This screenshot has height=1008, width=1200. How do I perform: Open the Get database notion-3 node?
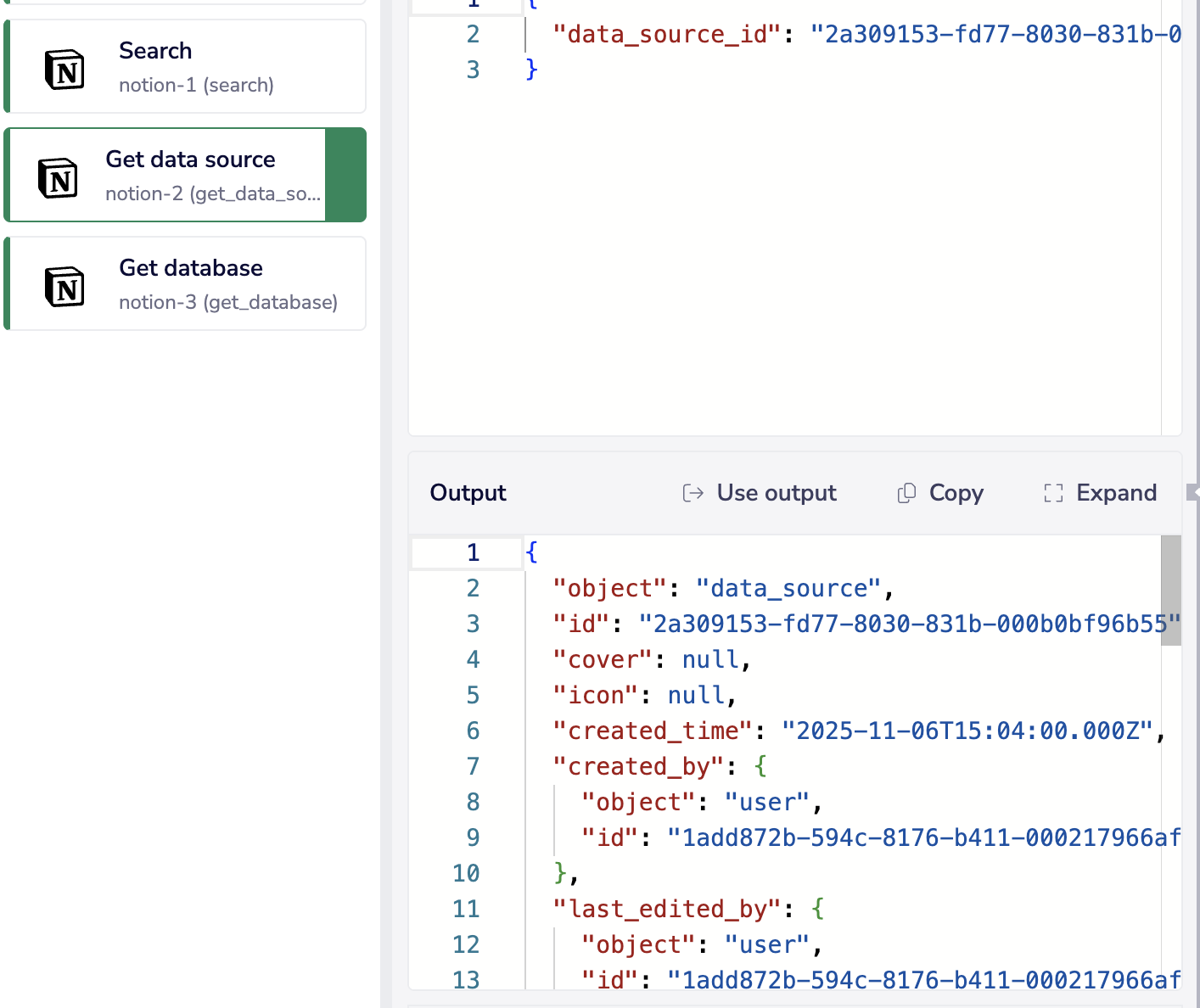click(x=185, y=283)
